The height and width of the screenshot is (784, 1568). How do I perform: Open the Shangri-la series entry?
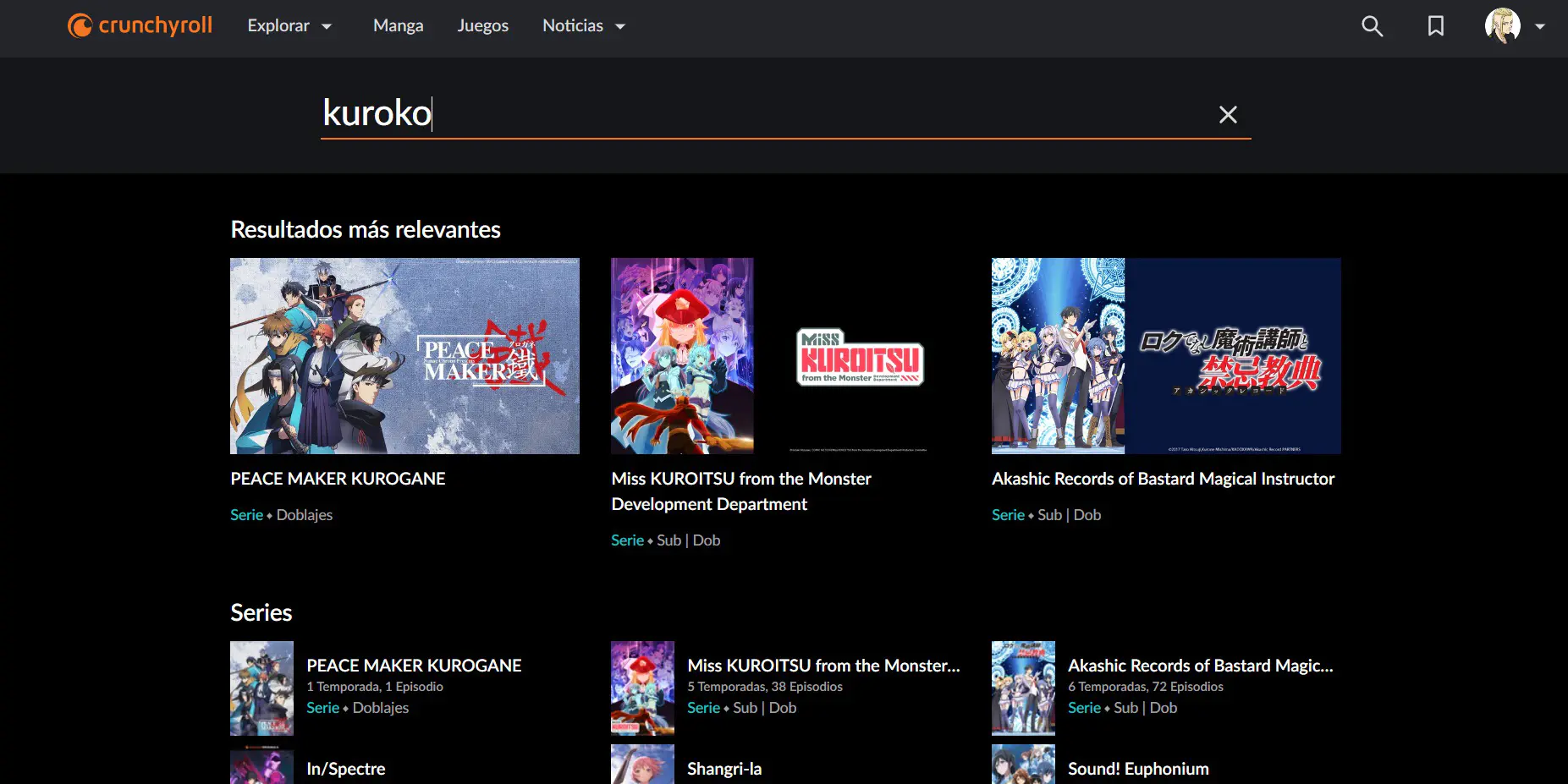point(724,769)
